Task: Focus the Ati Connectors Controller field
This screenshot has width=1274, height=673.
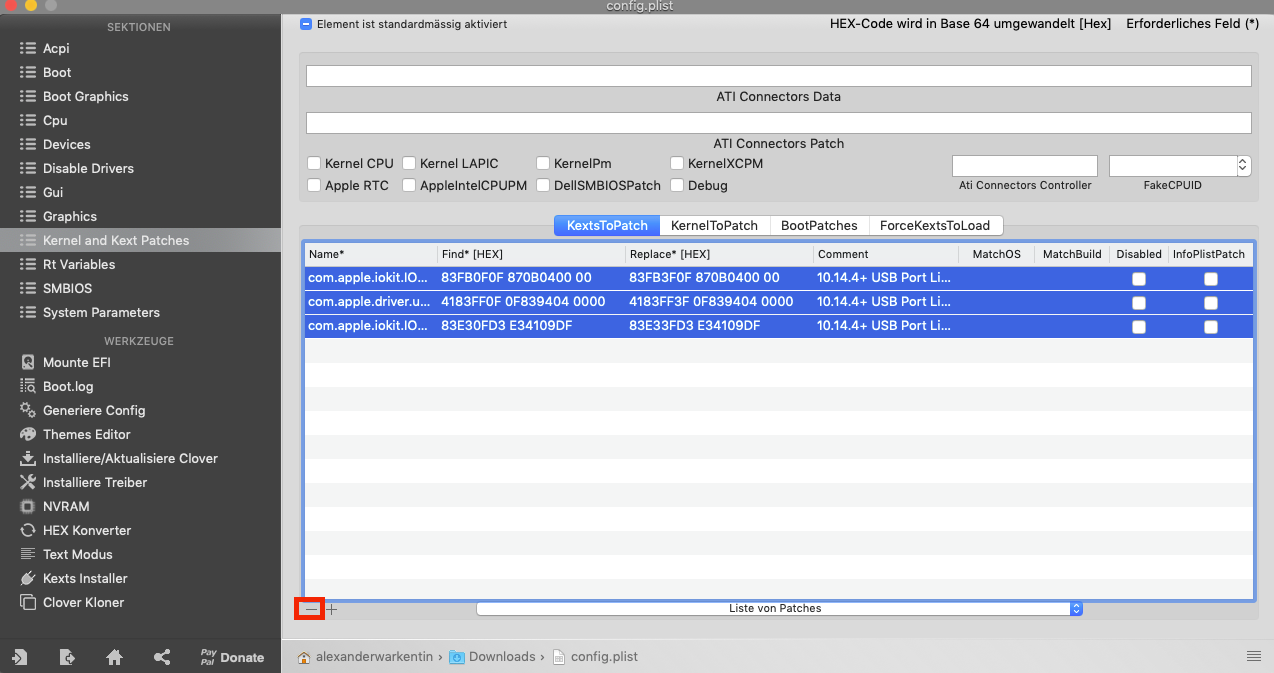Action: (1025, 166)
